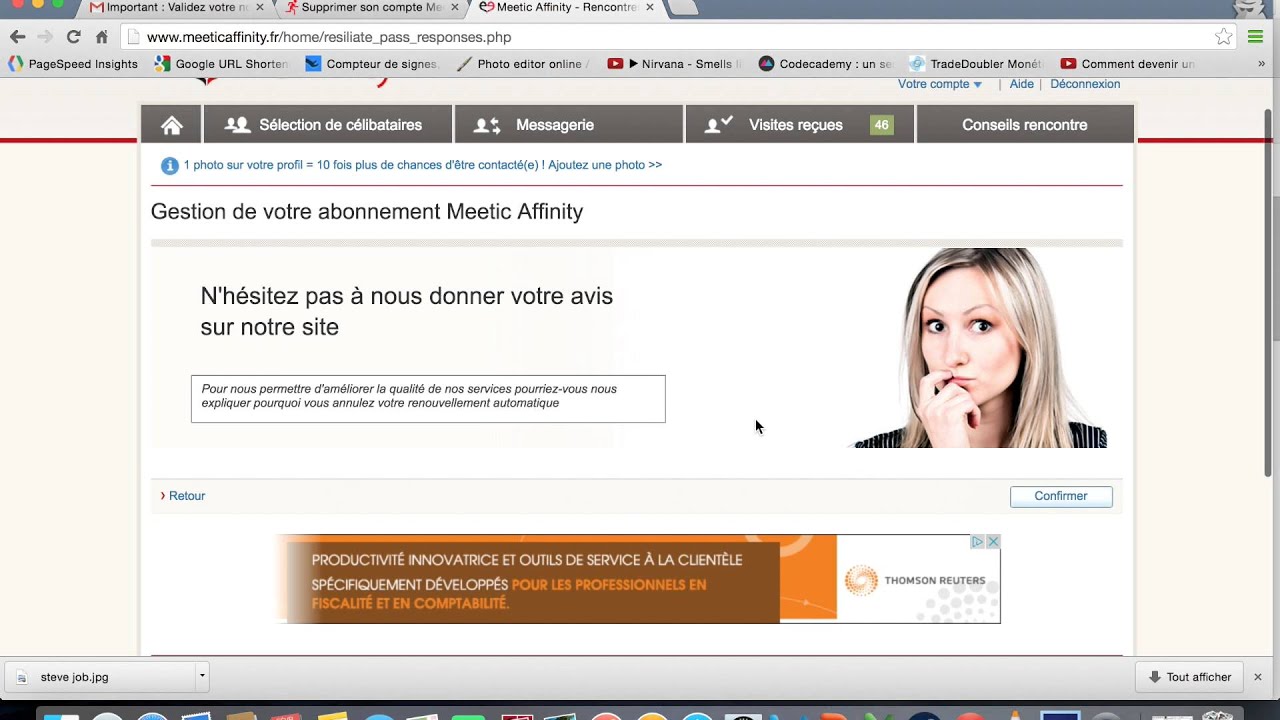This screenshot has height=720, width=1280.
Task: Click the address bar URL
Action: (x=329, y=37)
